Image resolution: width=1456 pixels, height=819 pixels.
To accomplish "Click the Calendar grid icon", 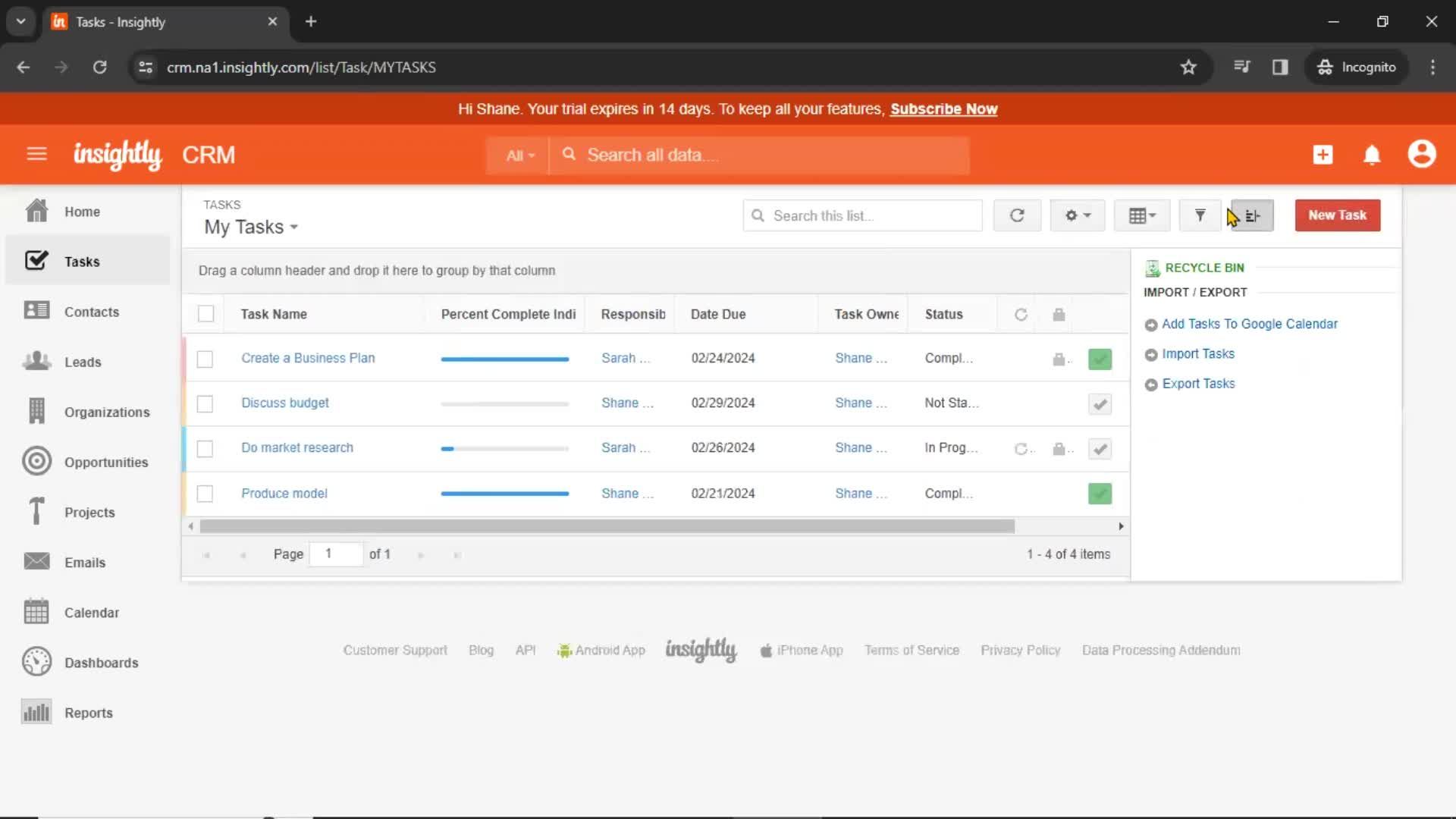I will click(36, 611).
